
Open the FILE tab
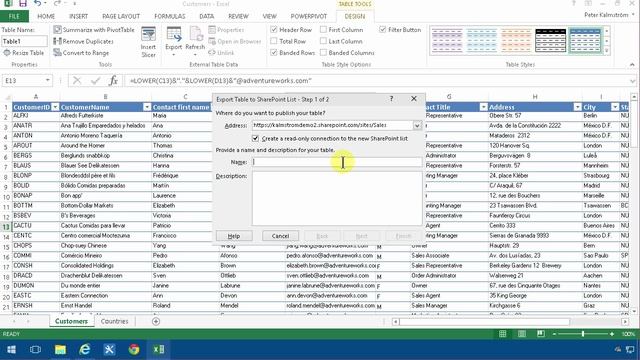[14, 16]
